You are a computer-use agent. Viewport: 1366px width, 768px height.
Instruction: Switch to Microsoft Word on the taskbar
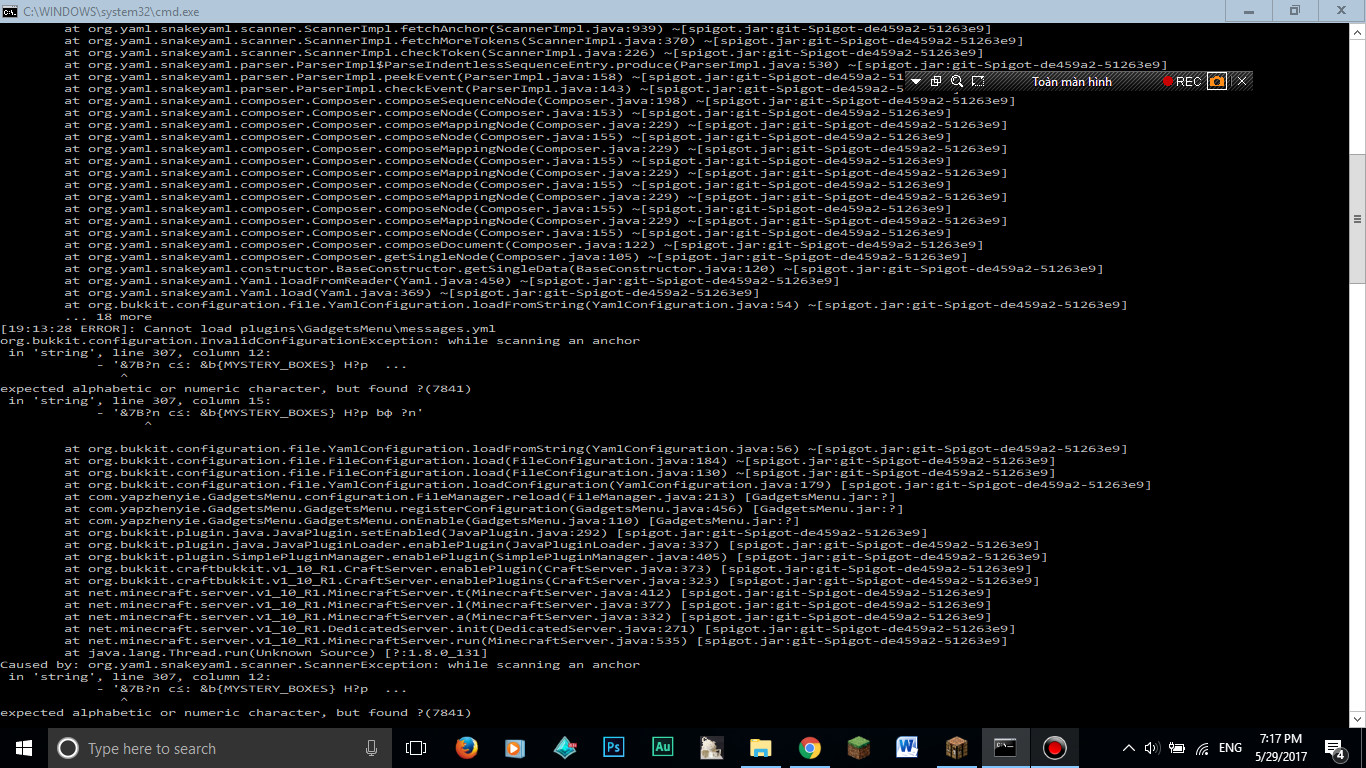point(907,748)
